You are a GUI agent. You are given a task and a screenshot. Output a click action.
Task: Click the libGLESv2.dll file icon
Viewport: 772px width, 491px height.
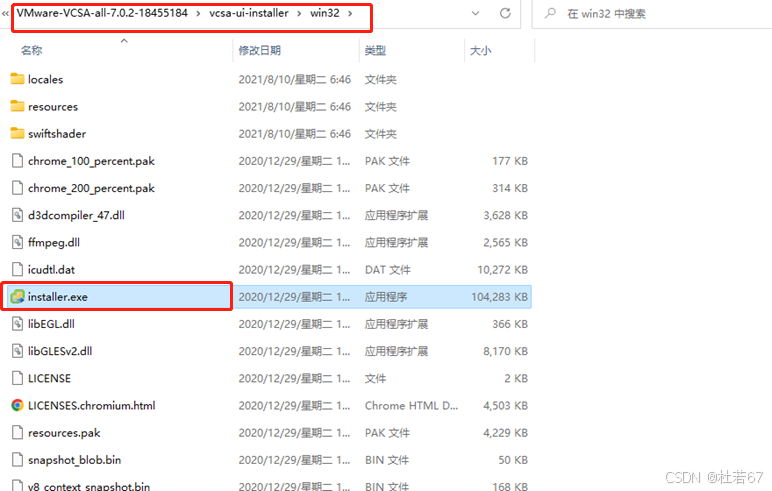tap(17, 351)
